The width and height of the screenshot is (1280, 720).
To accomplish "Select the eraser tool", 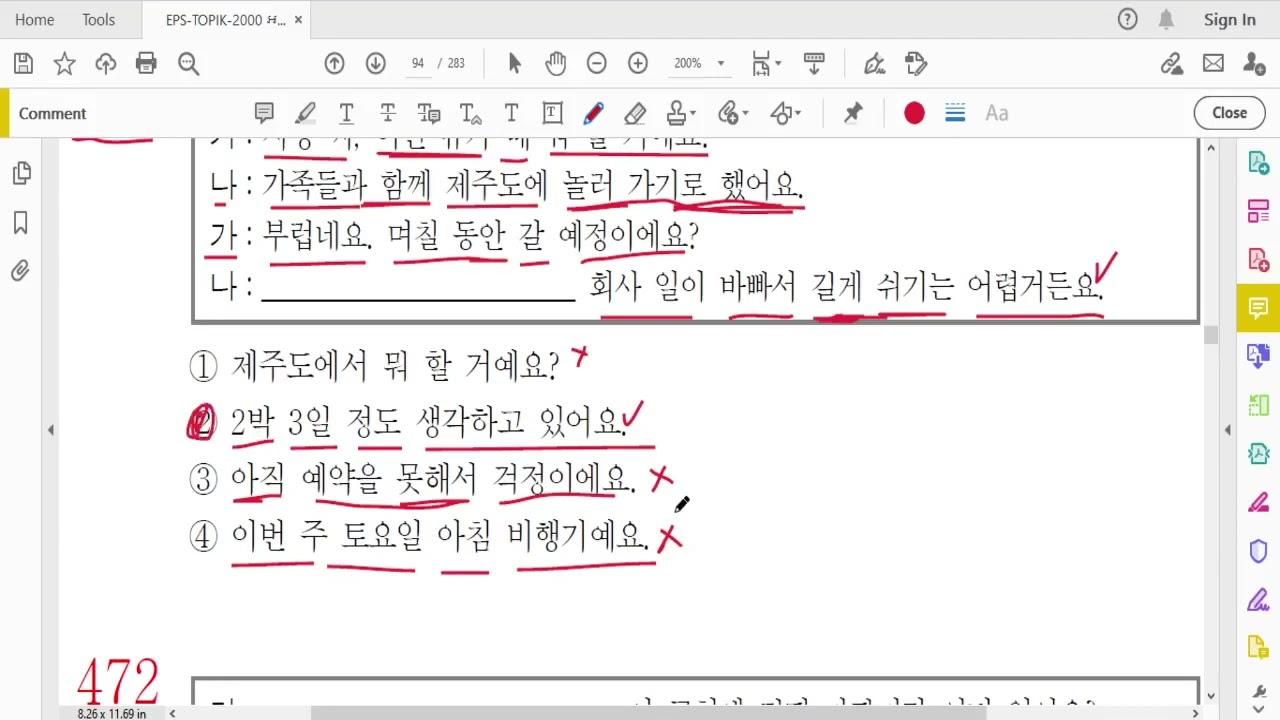I will (x=634, y=113).
